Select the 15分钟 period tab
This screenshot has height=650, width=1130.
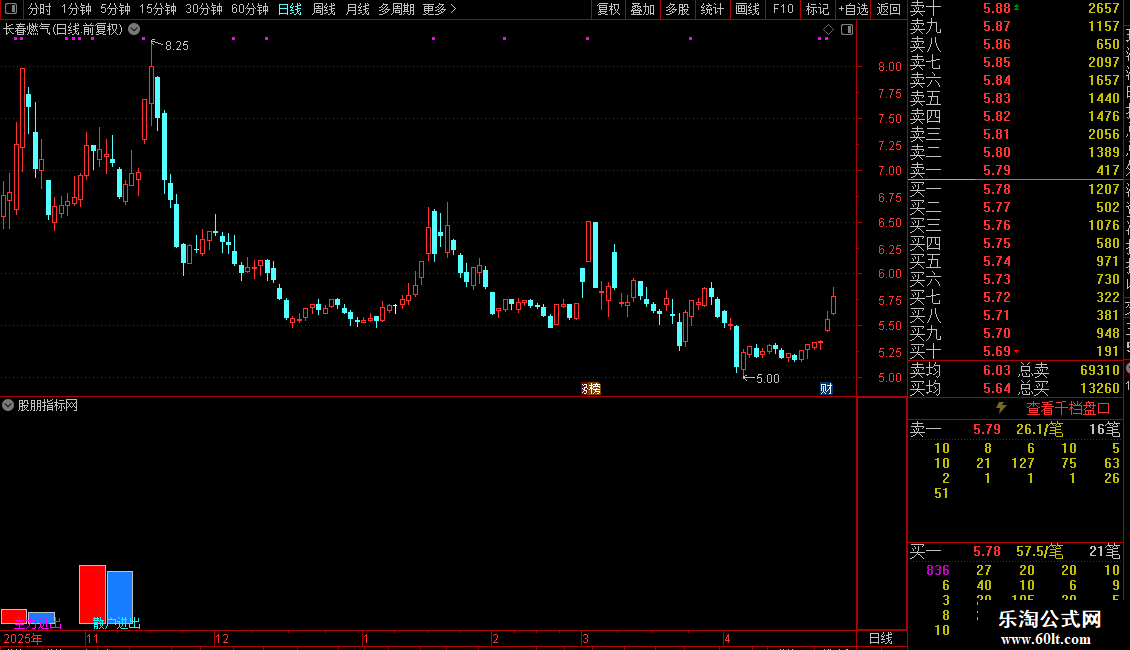(x=158, y=9)
